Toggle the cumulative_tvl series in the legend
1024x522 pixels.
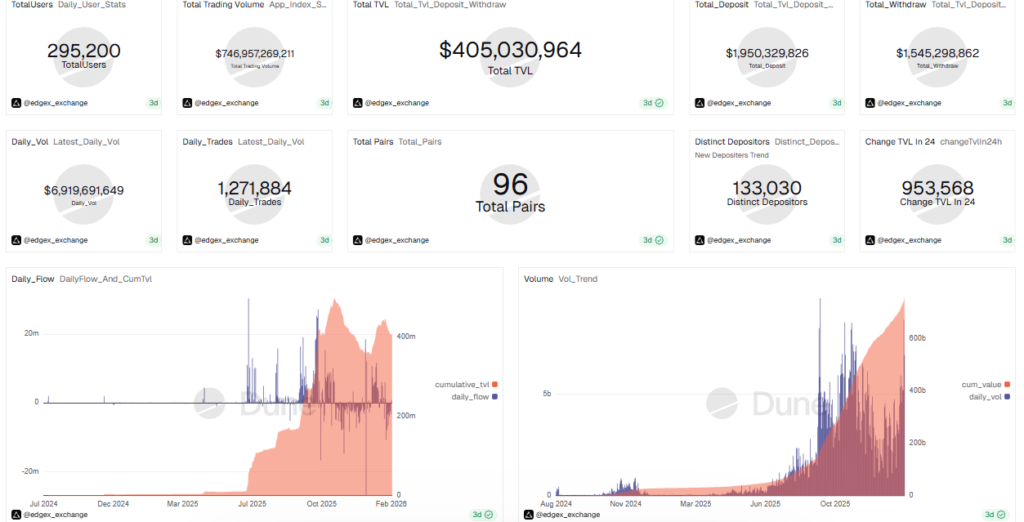point(461,385)
